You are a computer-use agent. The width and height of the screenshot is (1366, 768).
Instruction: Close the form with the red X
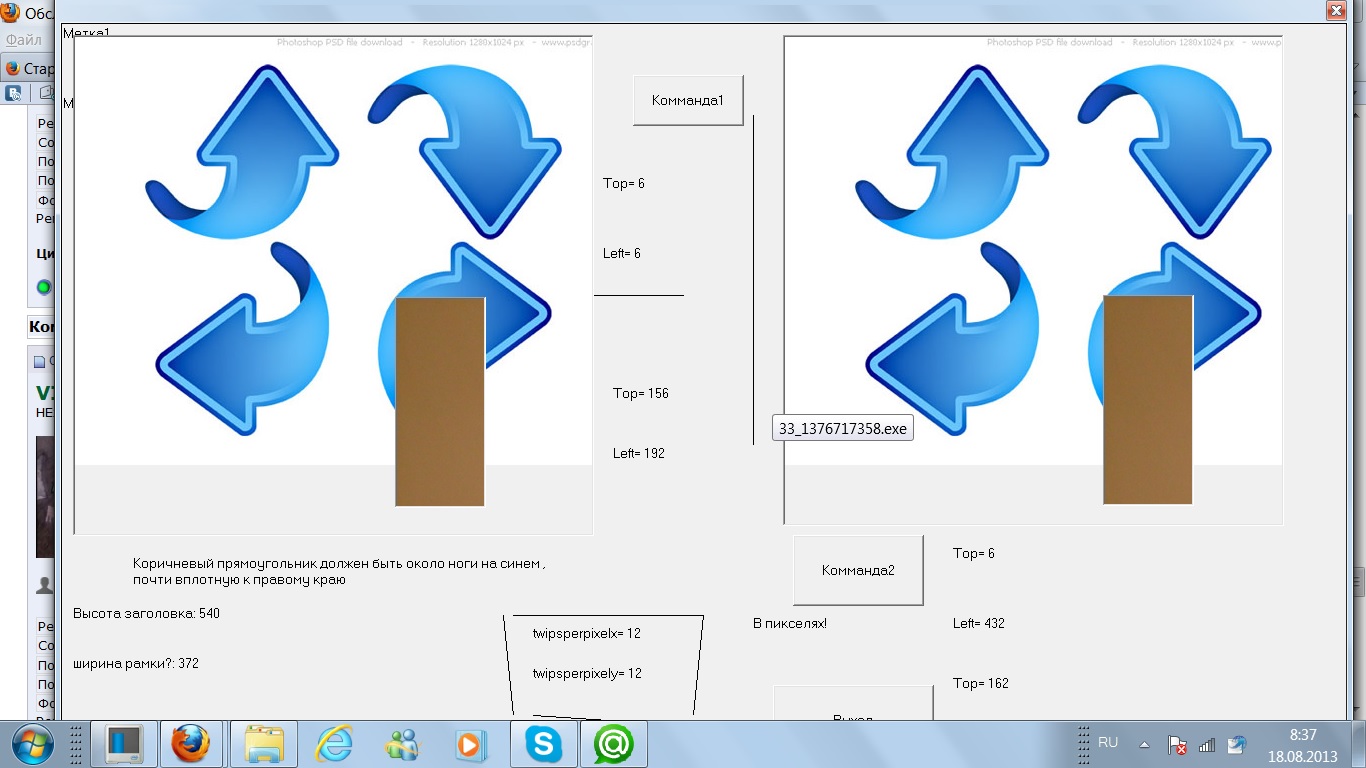point(1335,11)
